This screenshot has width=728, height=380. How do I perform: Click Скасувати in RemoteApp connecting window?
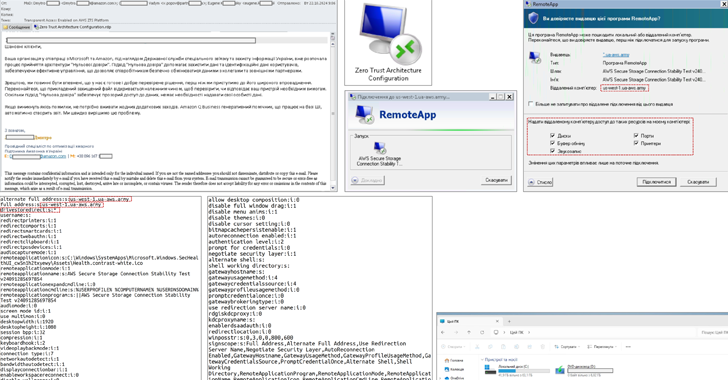[x=496, y=180]
